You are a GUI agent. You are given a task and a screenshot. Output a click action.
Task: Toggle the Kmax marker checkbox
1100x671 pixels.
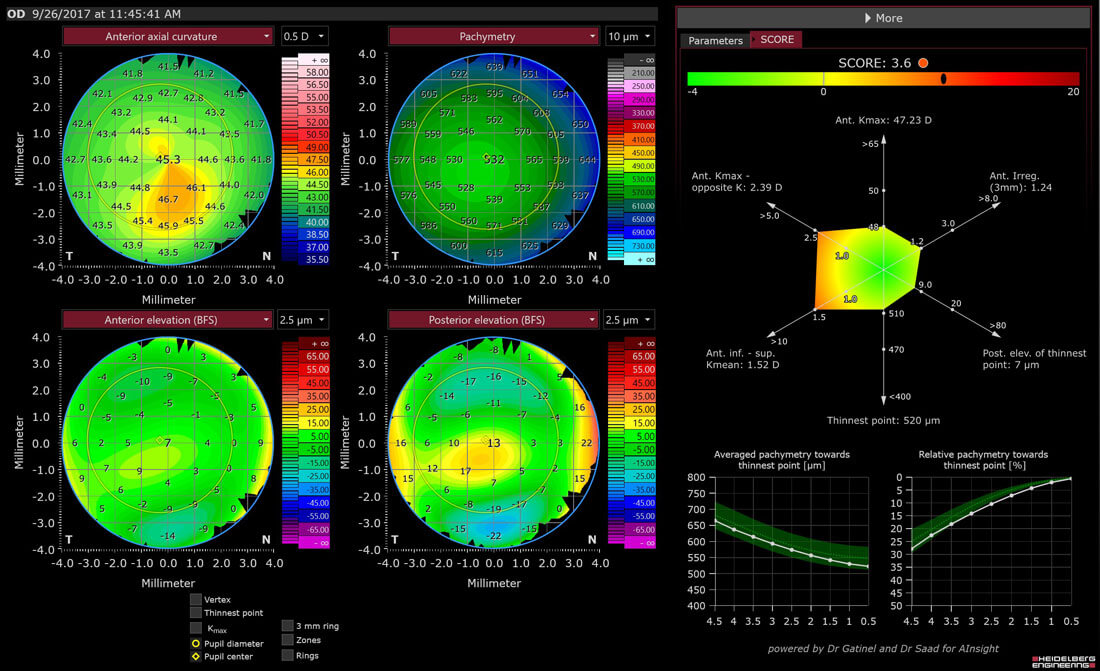[196, 627]
